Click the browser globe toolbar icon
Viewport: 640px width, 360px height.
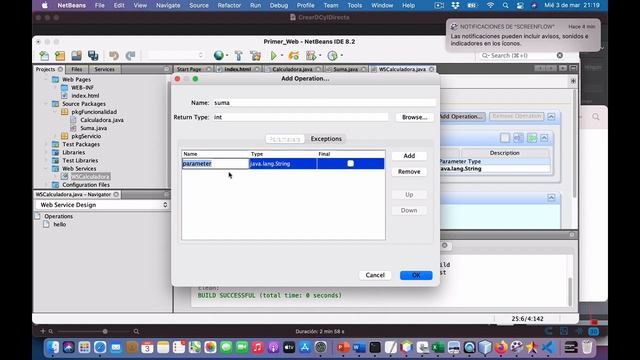(x=219, y=55)
